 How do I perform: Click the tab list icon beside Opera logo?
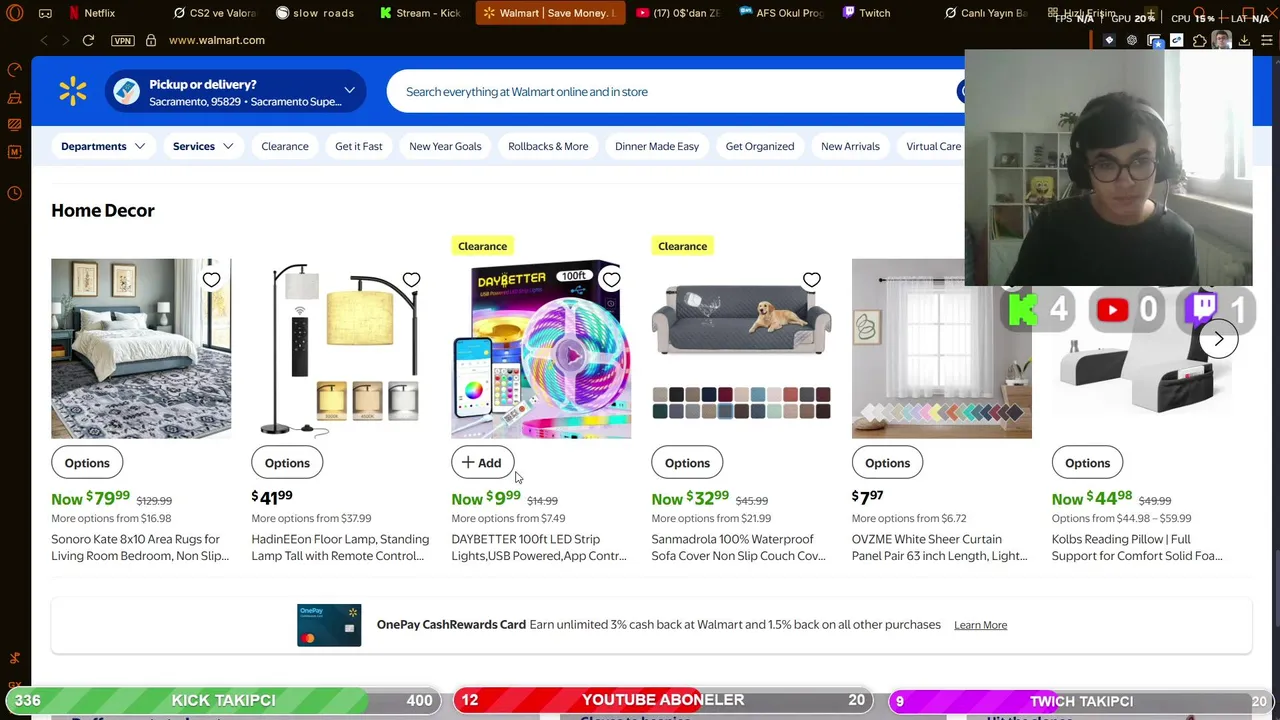pyautogui.click(x=45, y=13)
